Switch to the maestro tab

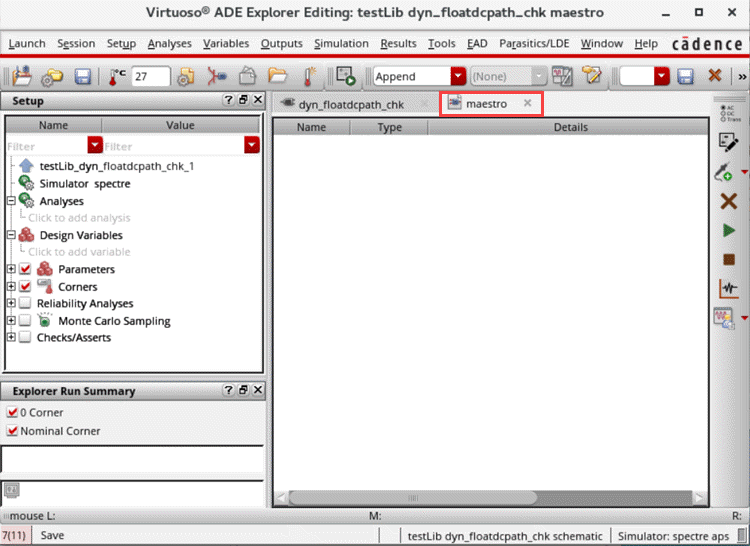point(486,104)
